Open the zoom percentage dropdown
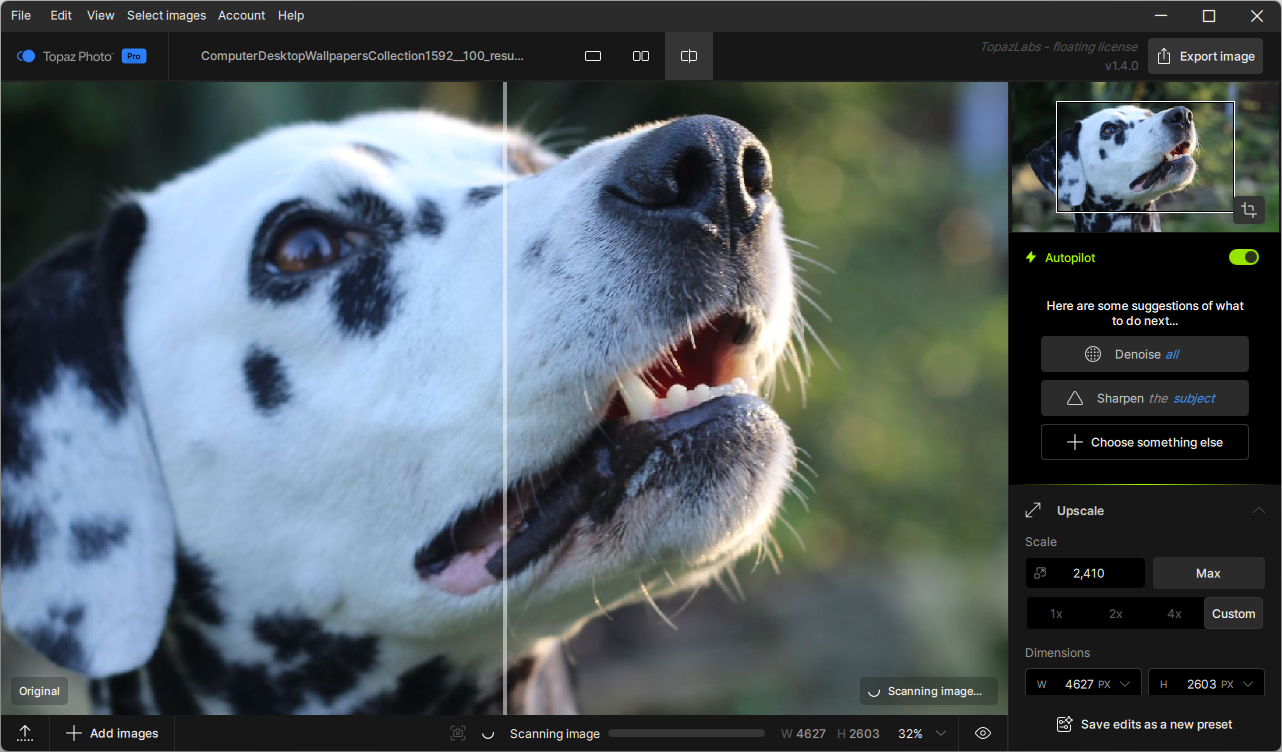 (940, 733)
